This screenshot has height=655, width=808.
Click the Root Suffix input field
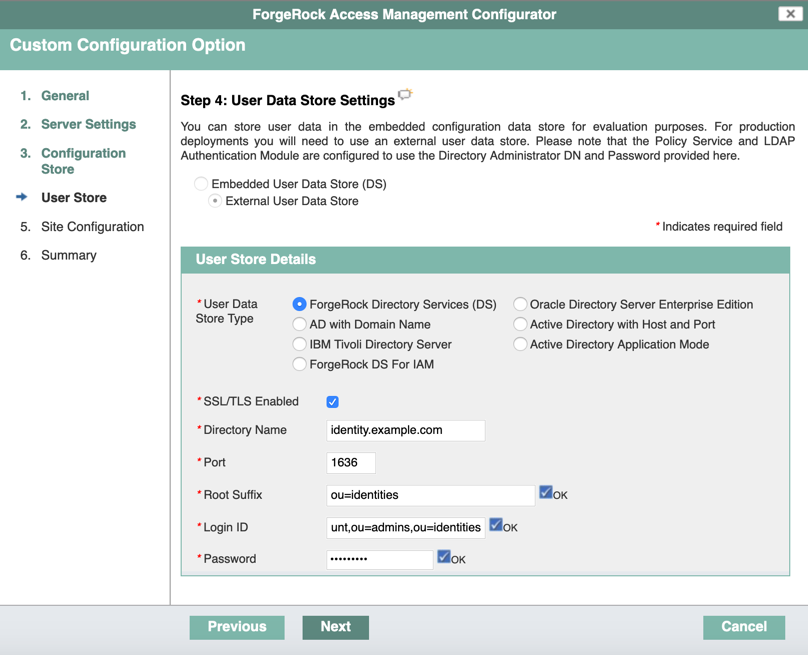tap(431, 495)
